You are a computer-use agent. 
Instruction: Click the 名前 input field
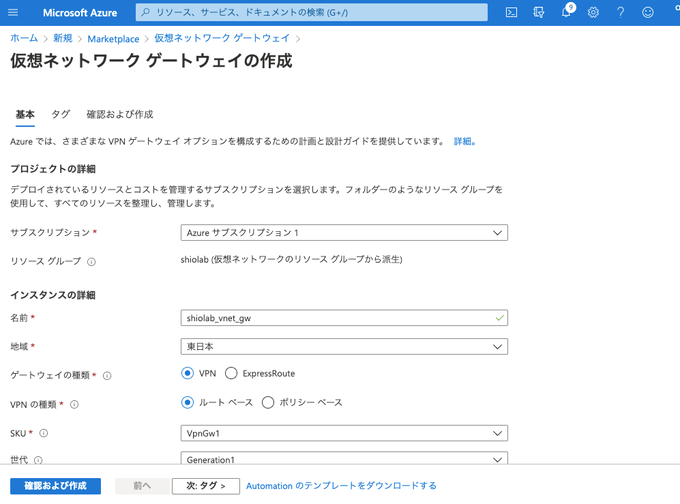[344, 318]
